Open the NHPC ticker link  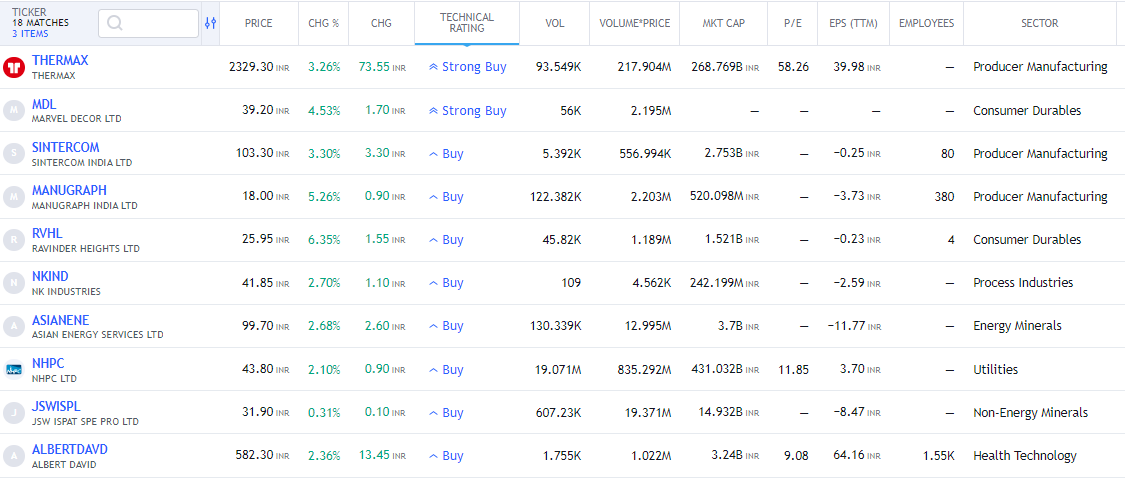[x=48, y=364]
